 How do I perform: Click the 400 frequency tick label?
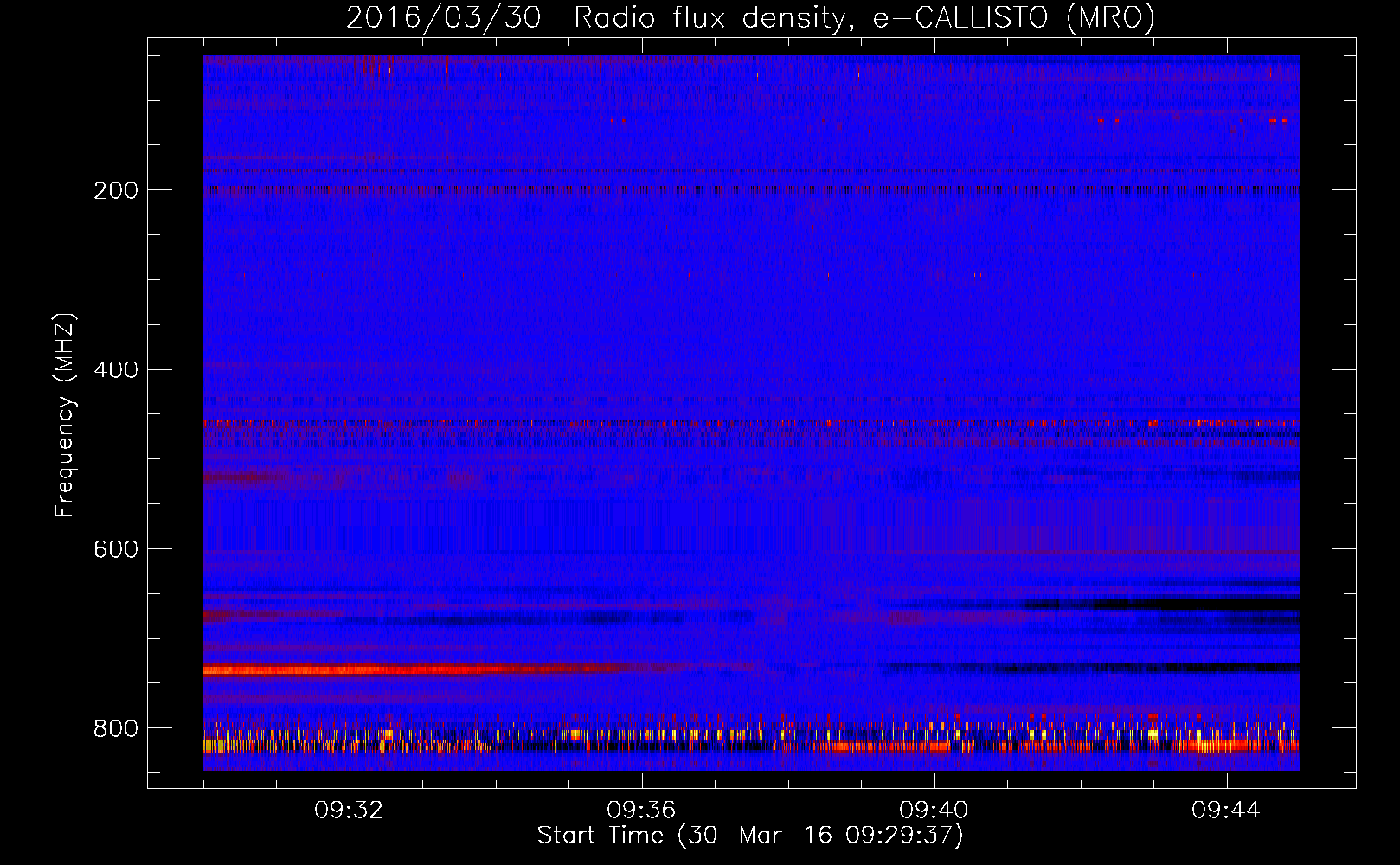[x=116, y=370]
